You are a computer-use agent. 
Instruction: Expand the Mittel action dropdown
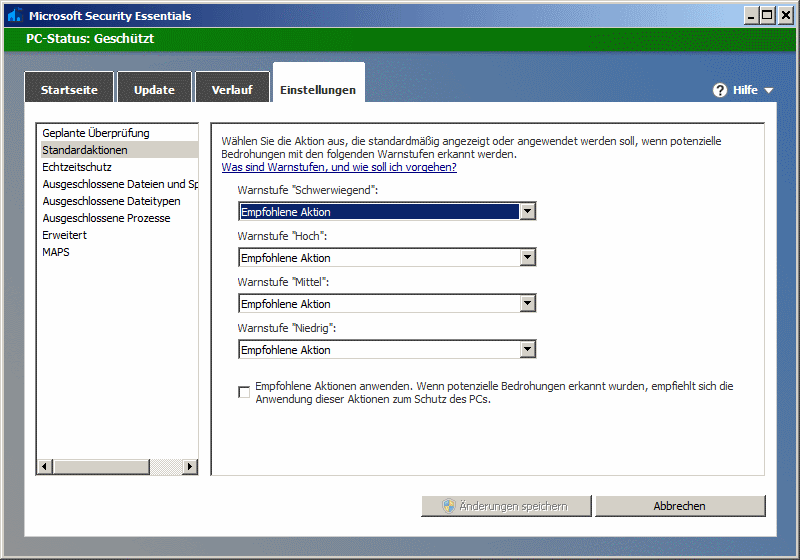click(x=528, y=303)
